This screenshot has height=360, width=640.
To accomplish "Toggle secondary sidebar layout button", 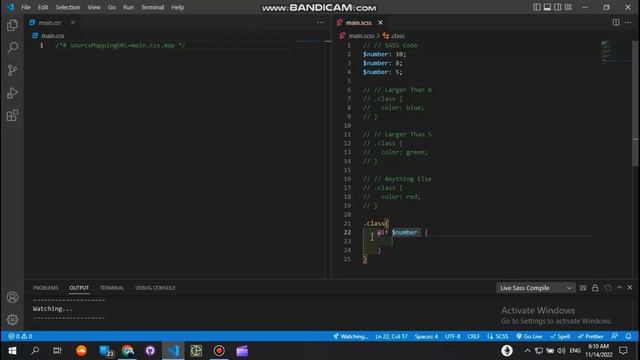I will 558,7.
